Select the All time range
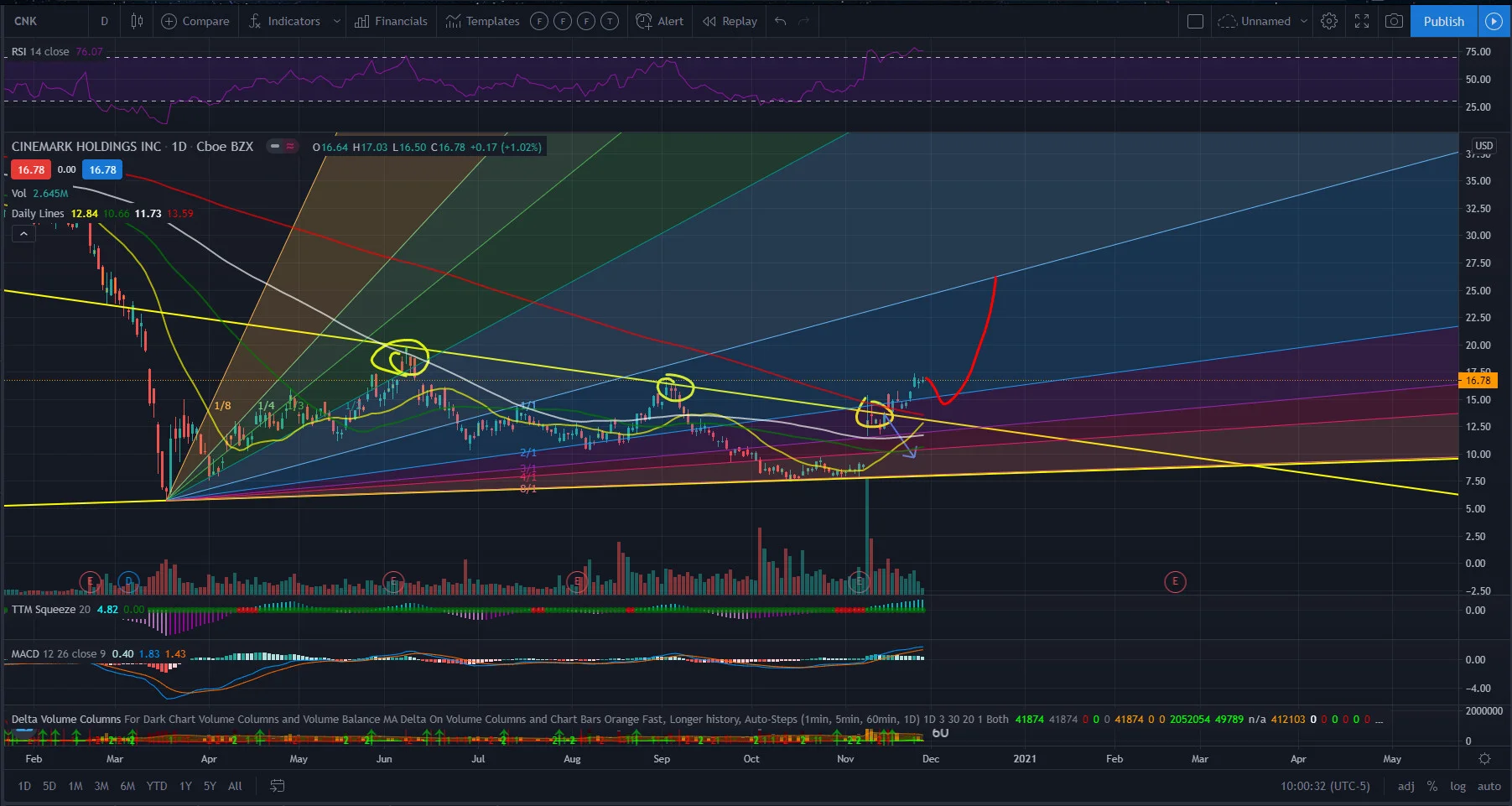This screenshot has height=806, width=1512. [235, 786]
